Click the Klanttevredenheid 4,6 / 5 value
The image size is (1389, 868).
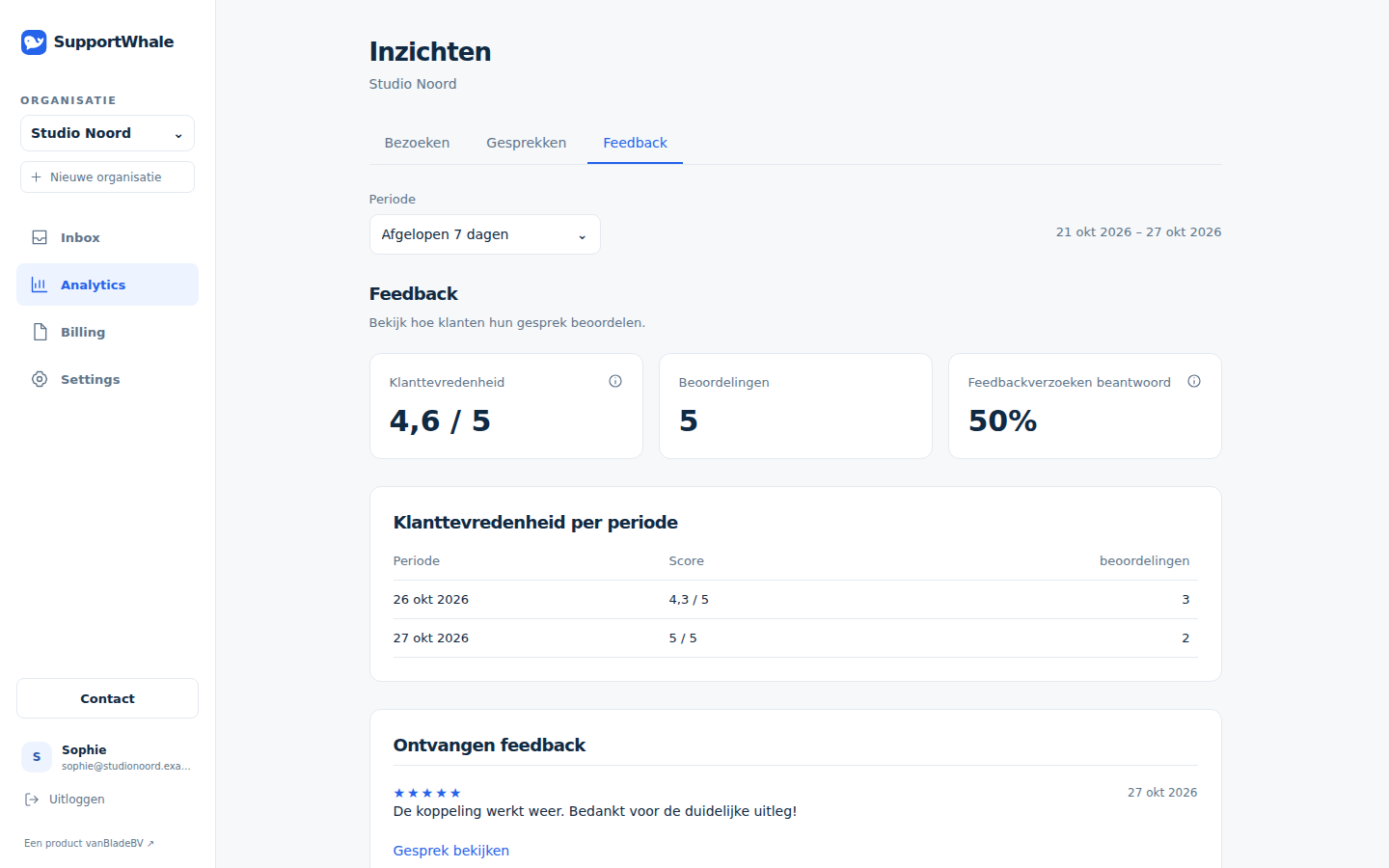click(x=440, y=420)
